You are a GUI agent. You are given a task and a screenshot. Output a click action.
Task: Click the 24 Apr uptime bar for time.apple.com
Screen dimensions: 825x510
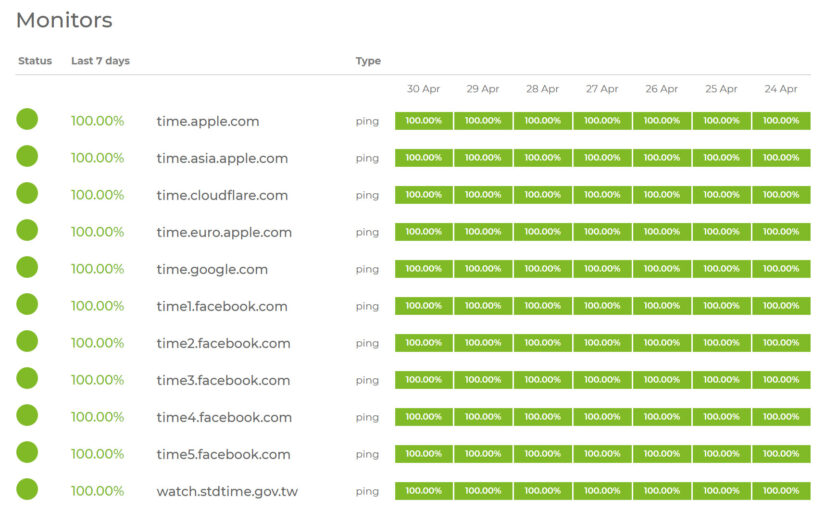(x=781, y=121)
